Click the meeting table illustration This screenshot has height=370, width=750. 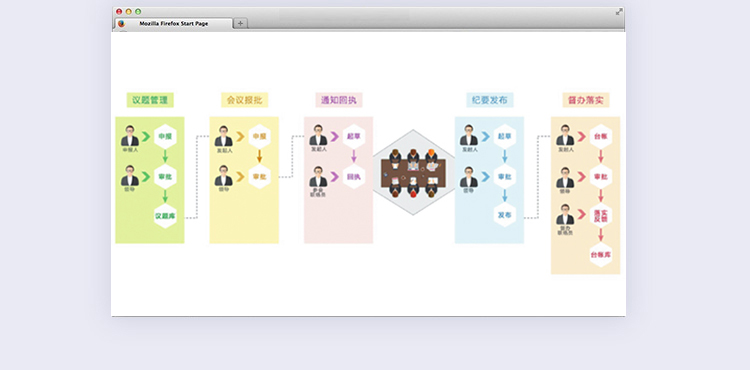(413, 173)
